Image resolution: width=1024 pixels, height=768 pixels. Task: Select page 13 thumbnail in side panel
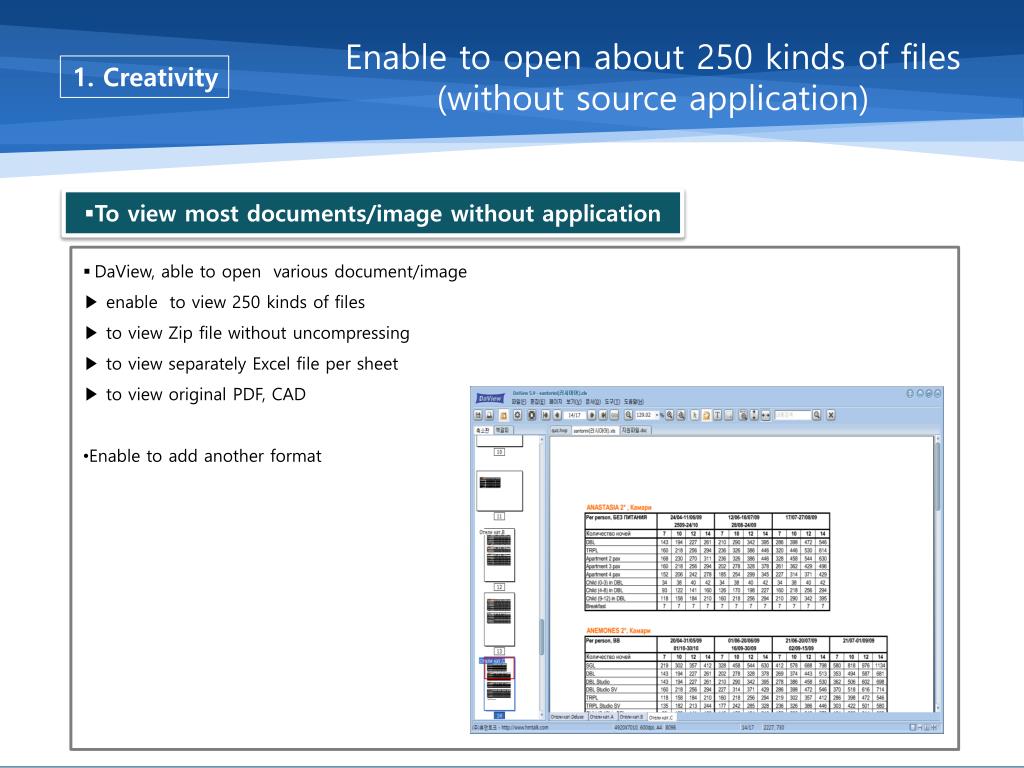pyautogui.click(x=500, y=619)
